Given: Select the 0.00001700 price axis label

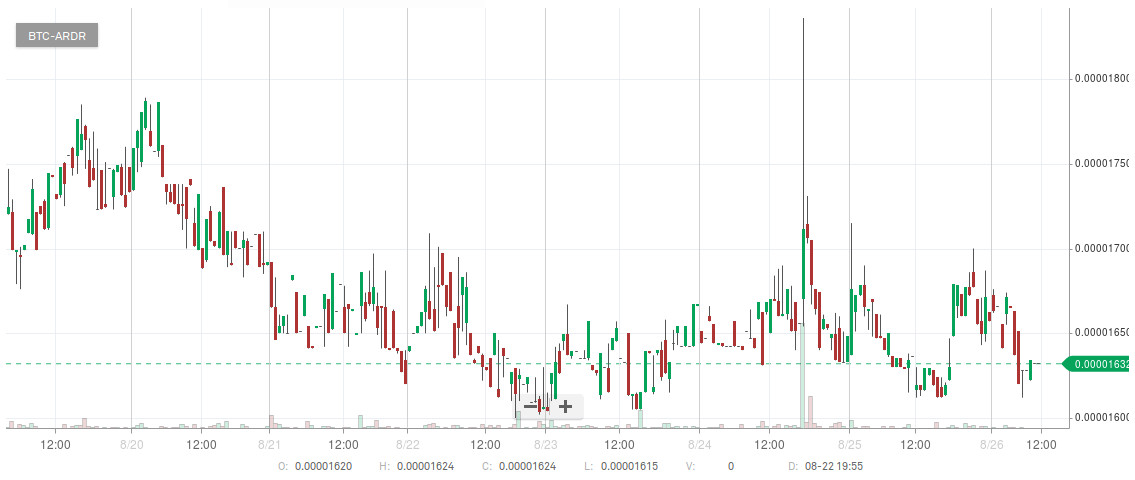Looking at the screenshot, I should (x=1102, y=249).
